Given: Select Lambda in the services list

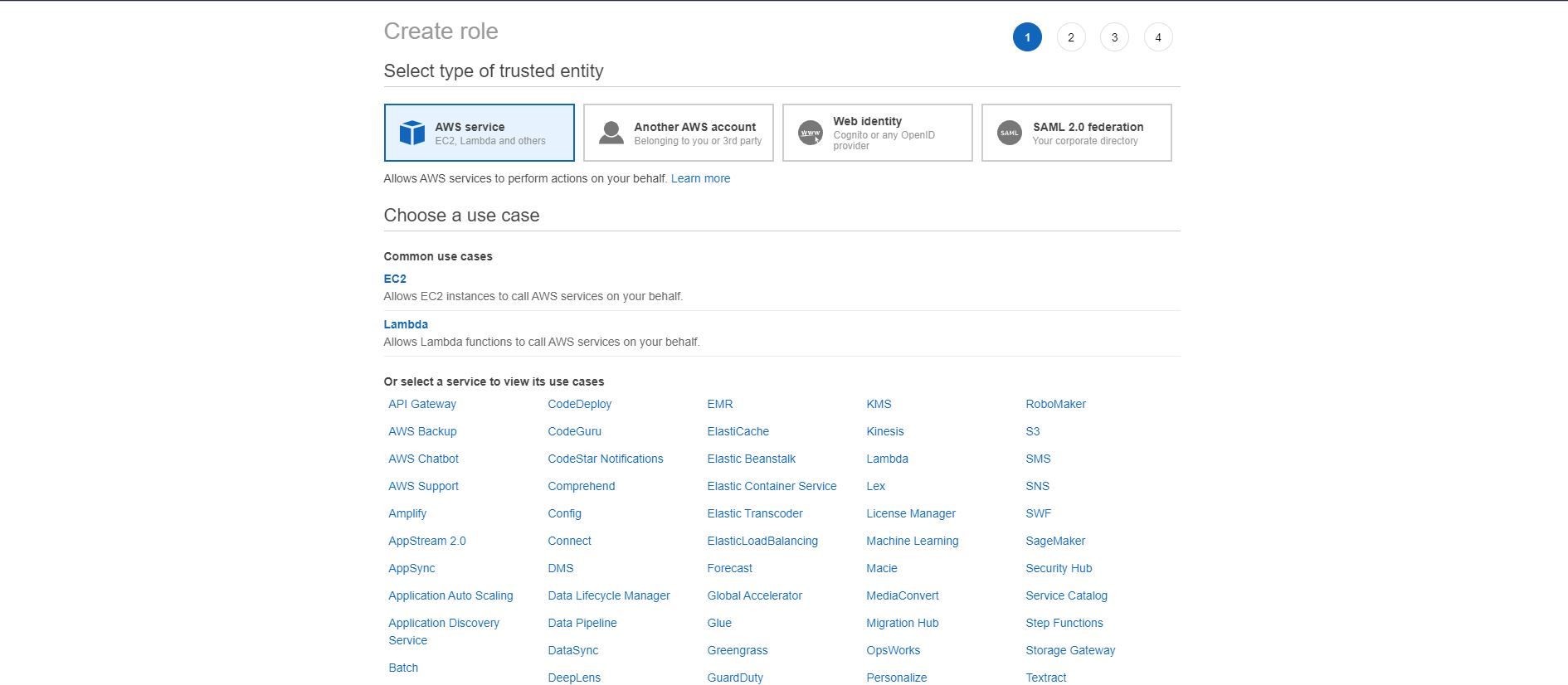Looking at the screenshot, I should [887, 459].
